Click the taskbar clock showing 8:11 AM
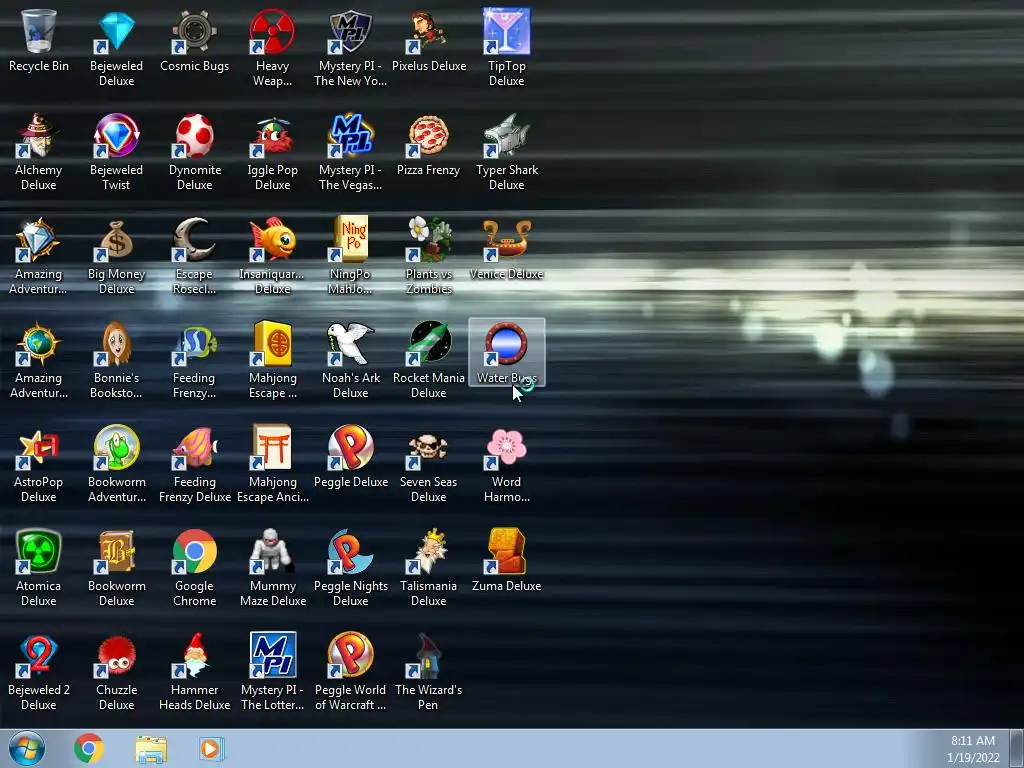Screen dimensions: 1024x768 click(x=973, y=748)
